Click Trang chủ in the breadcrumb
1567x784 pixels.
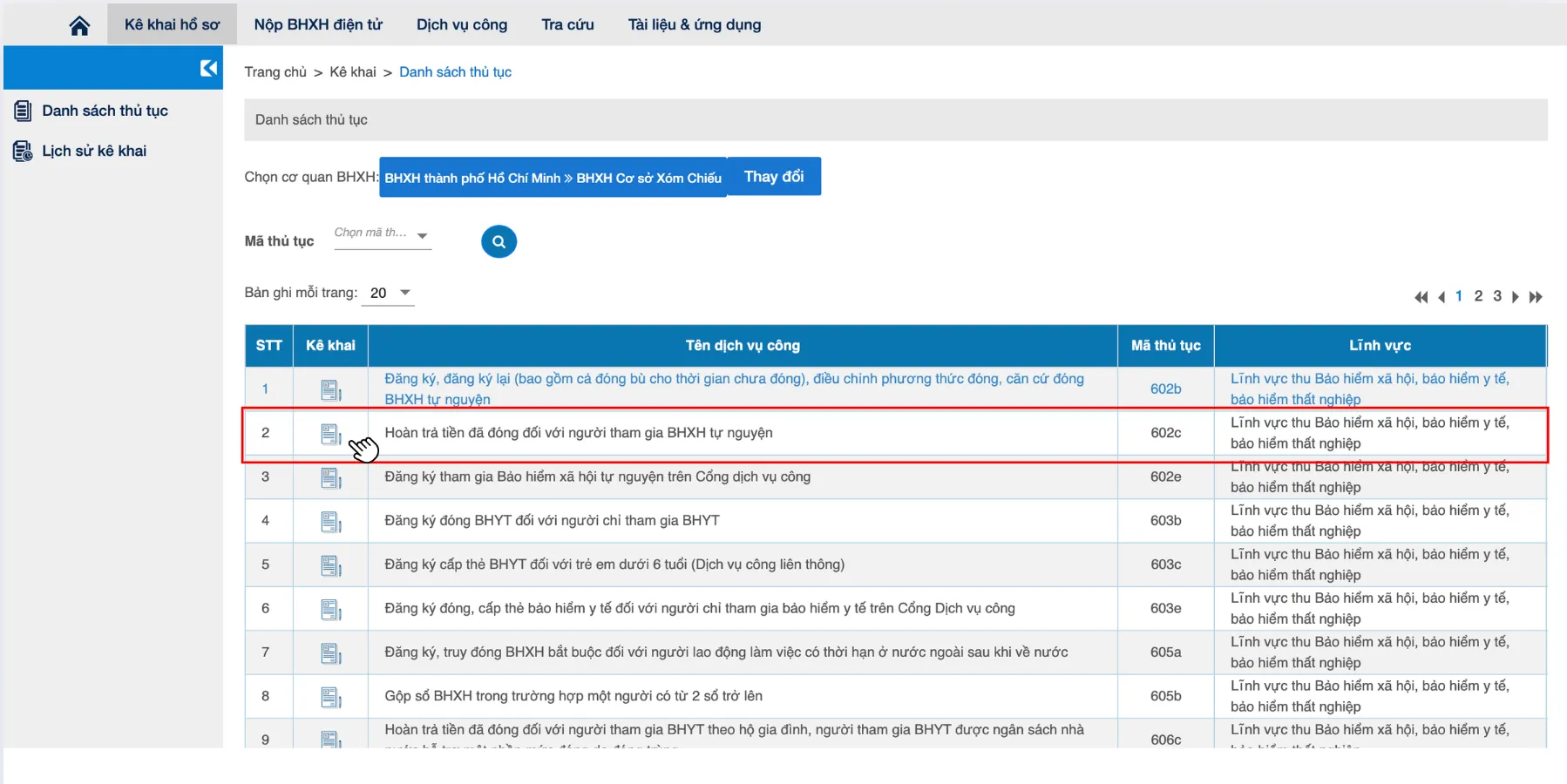coord(275,72)
